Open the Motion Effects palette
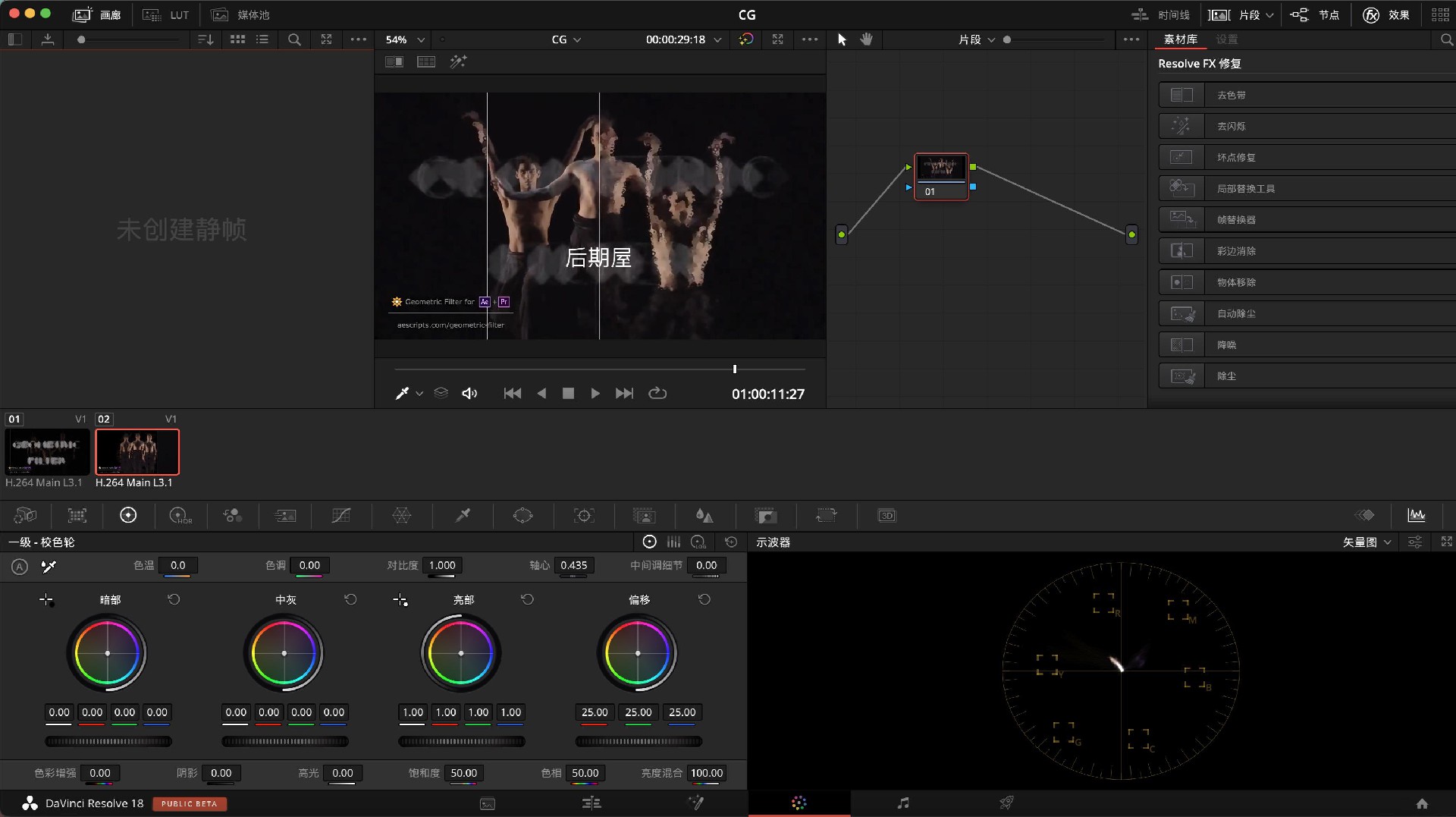Screen dimensions: 1456x817 point(285,516)
